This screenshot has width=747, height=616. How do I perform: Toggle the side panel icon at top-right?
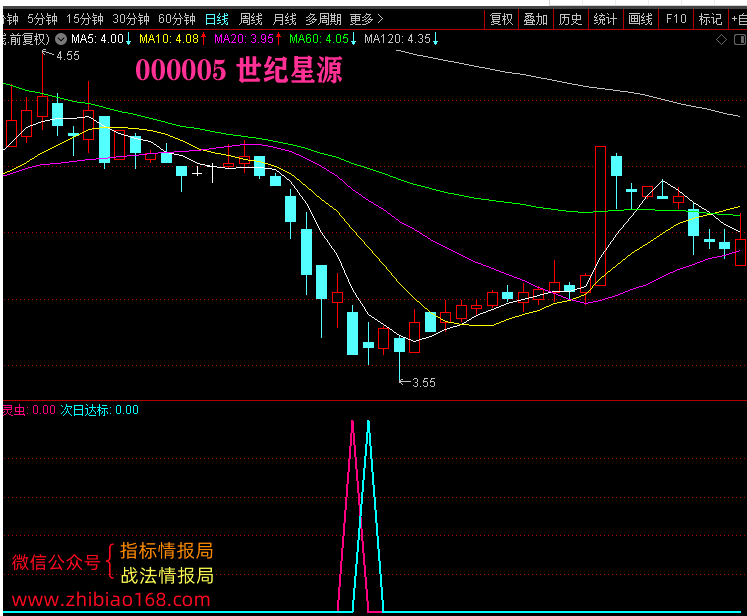[740, 40]
